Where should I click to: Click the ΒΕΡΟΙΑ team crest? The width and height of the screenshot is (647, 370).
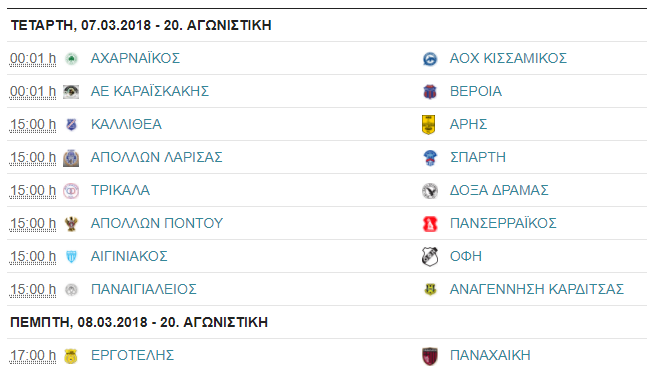[430, 92]
